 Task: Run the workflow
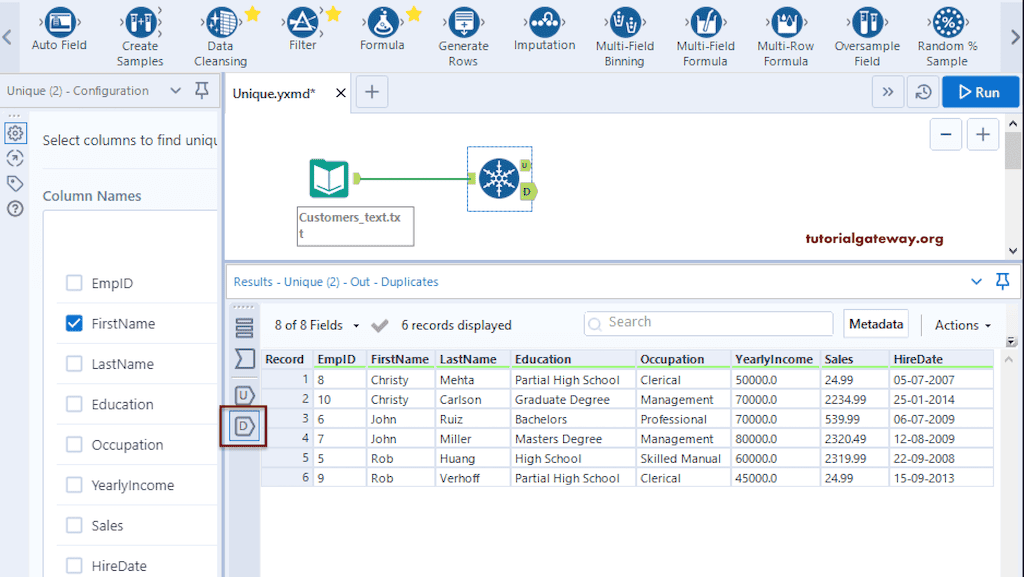click(x=978, y=92)
